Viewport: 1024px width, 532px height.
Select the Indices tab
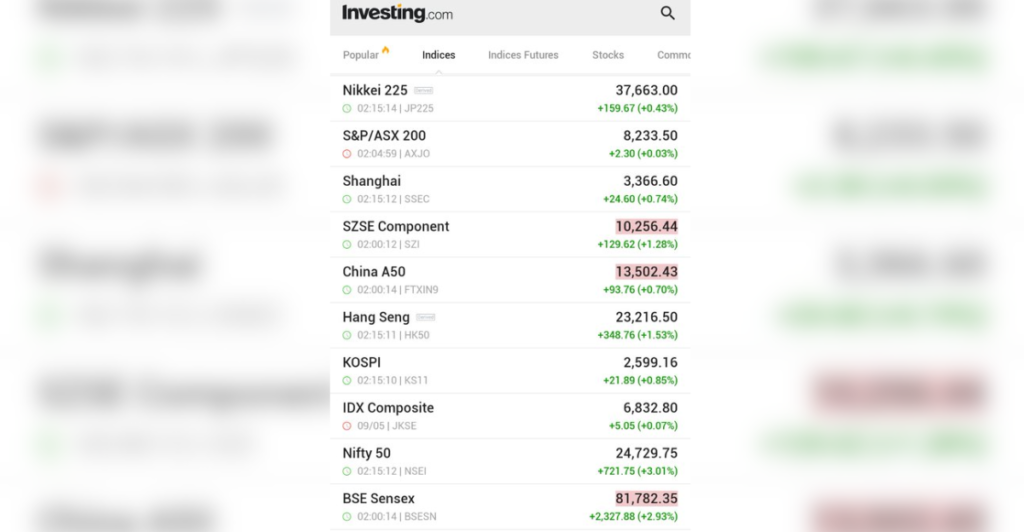click(x=438, y=55)
